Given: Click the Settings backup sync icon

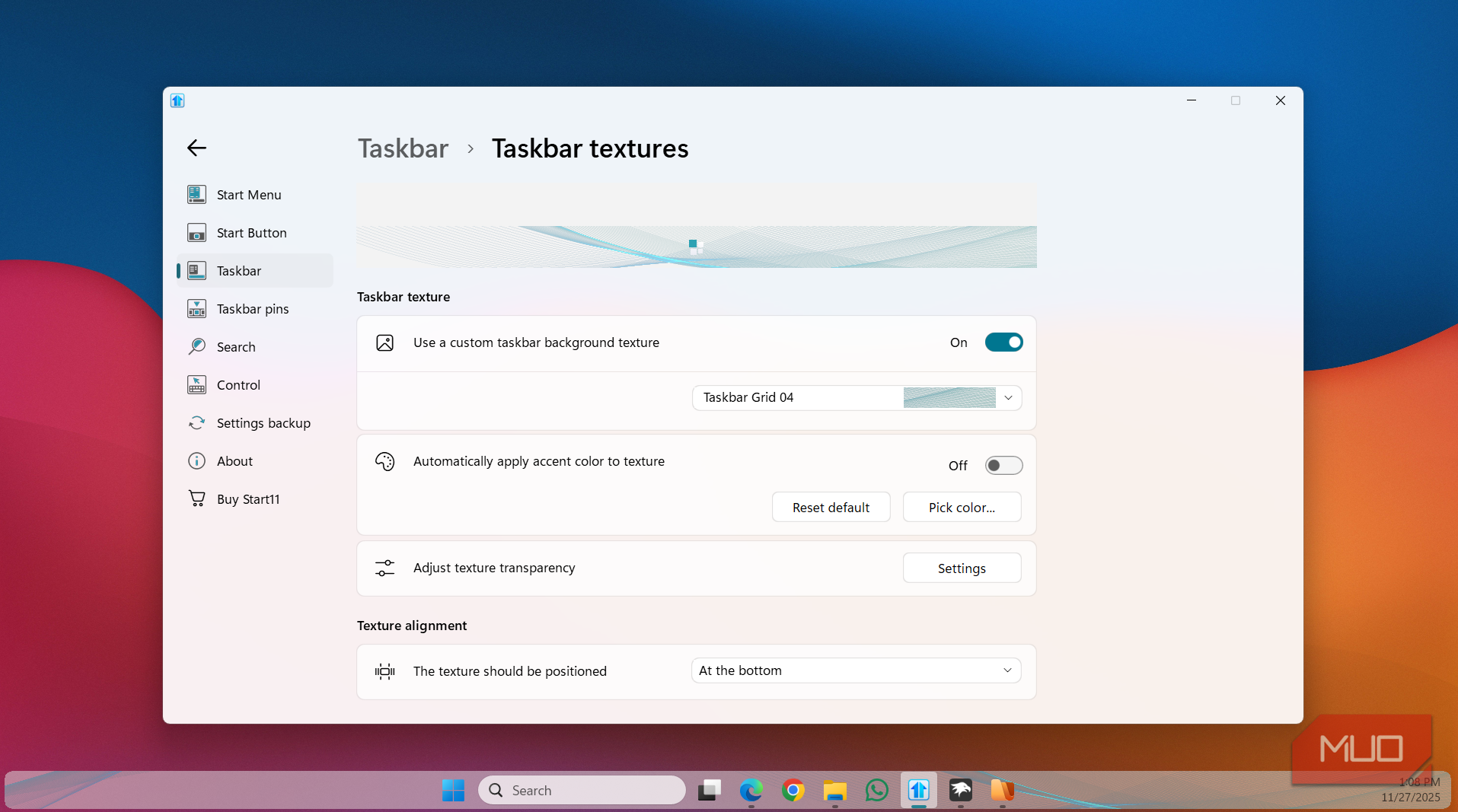Looking at the screenshot, I should [x=196, y=423].
